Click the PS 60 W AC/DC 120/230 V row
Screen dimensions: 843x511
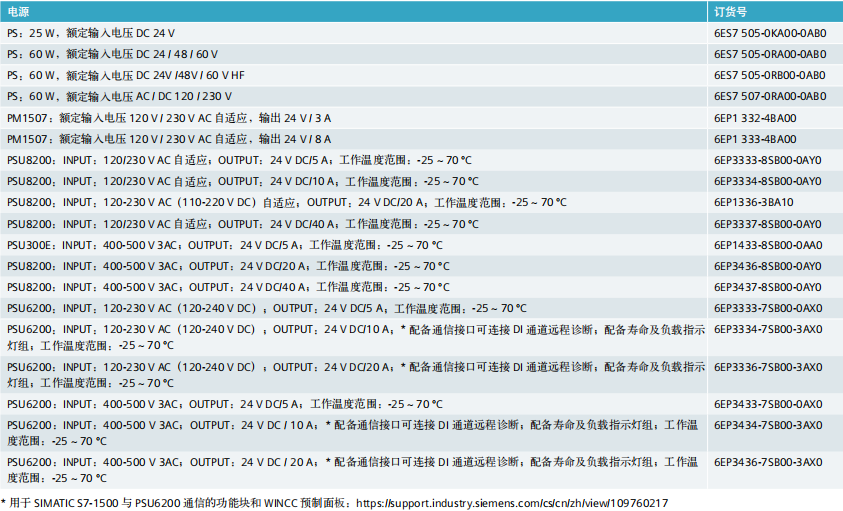coord(422,96)
